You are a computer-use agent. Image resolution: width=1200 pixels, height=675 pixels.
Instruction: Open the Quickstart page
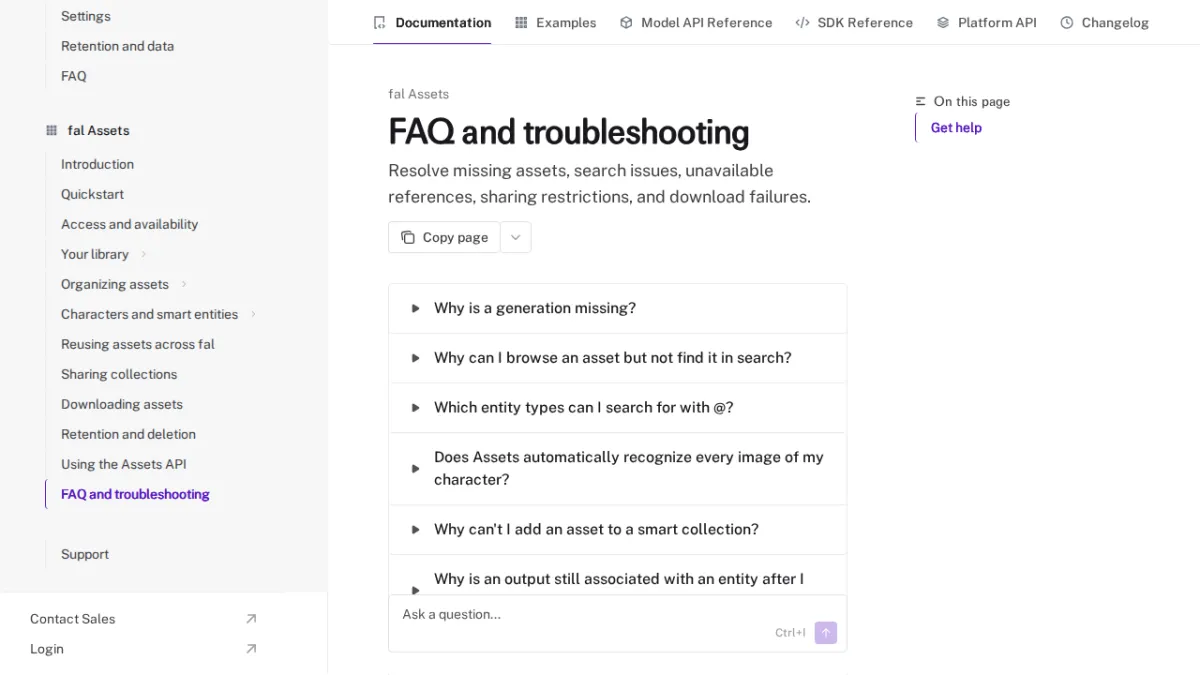pos(92,194)
